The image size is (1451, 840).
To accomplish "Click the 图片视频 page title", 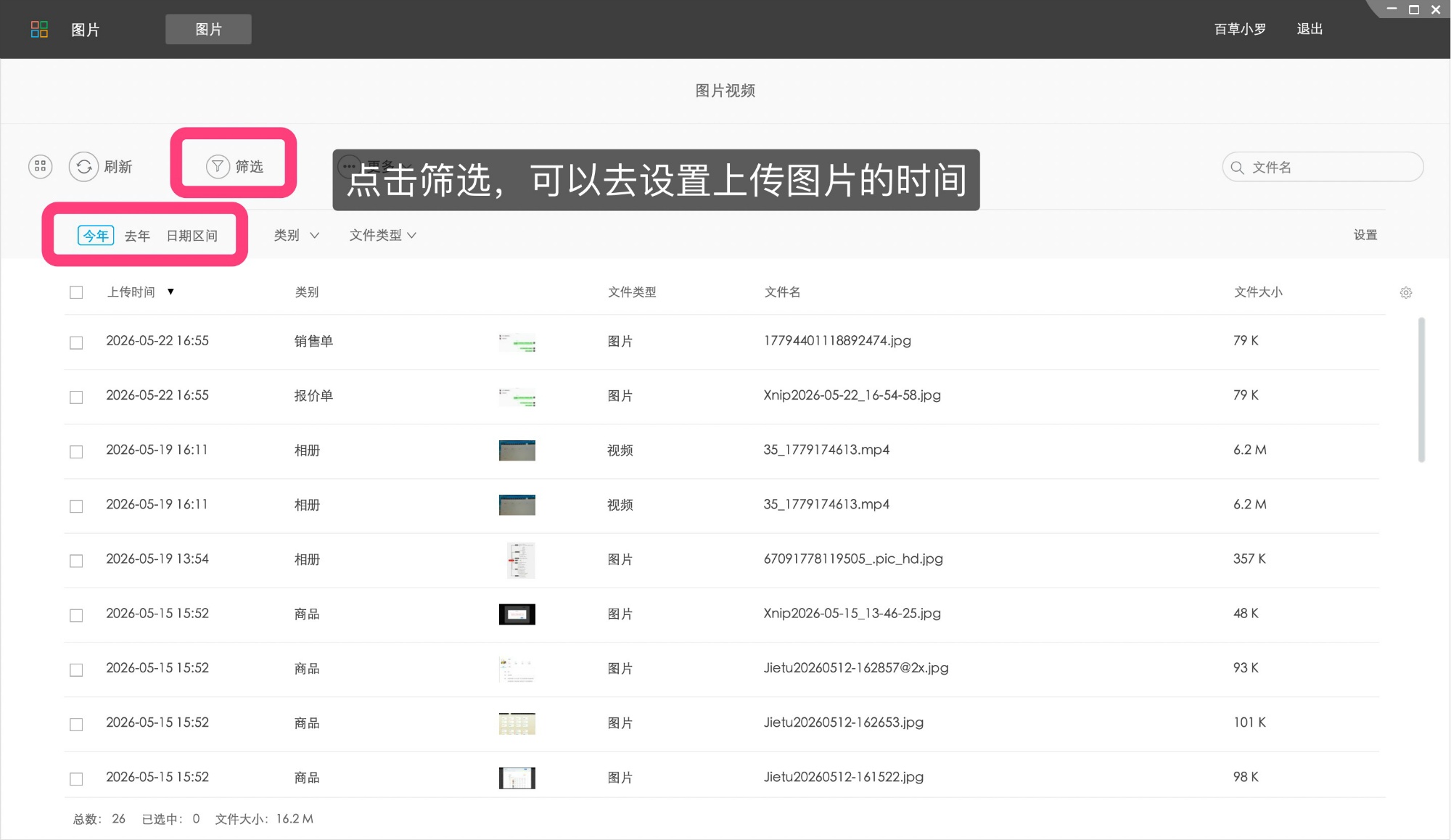I will tap(725, 91).
